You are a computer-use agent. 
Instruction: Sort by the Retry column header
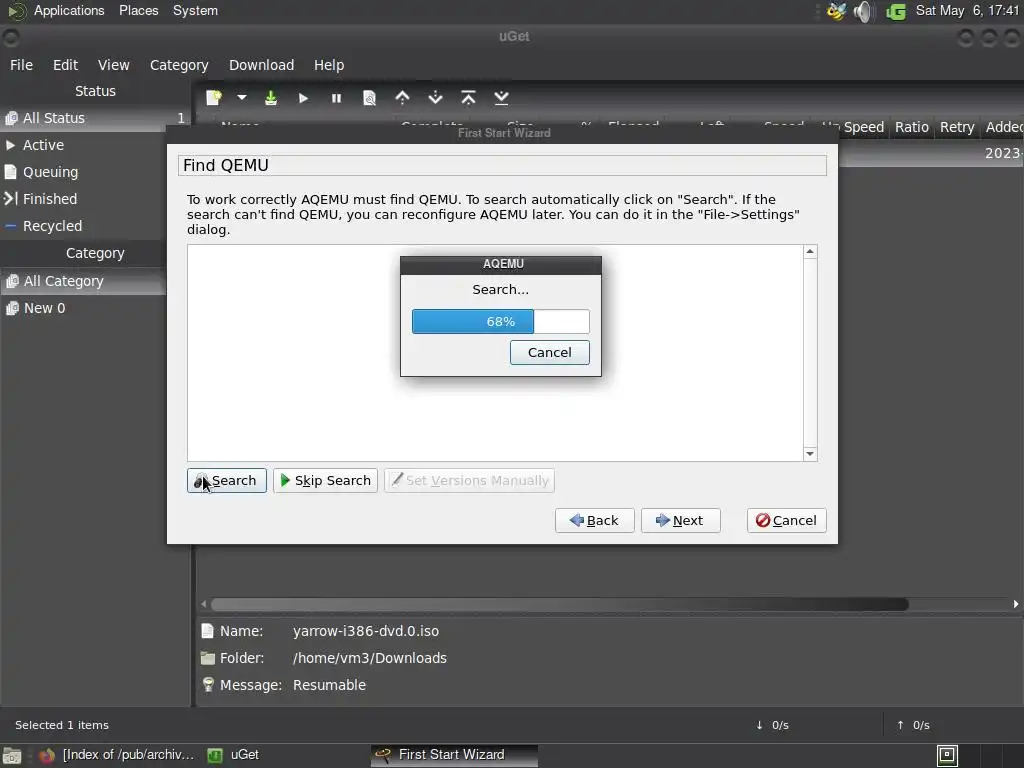click(x=957, y=127)
